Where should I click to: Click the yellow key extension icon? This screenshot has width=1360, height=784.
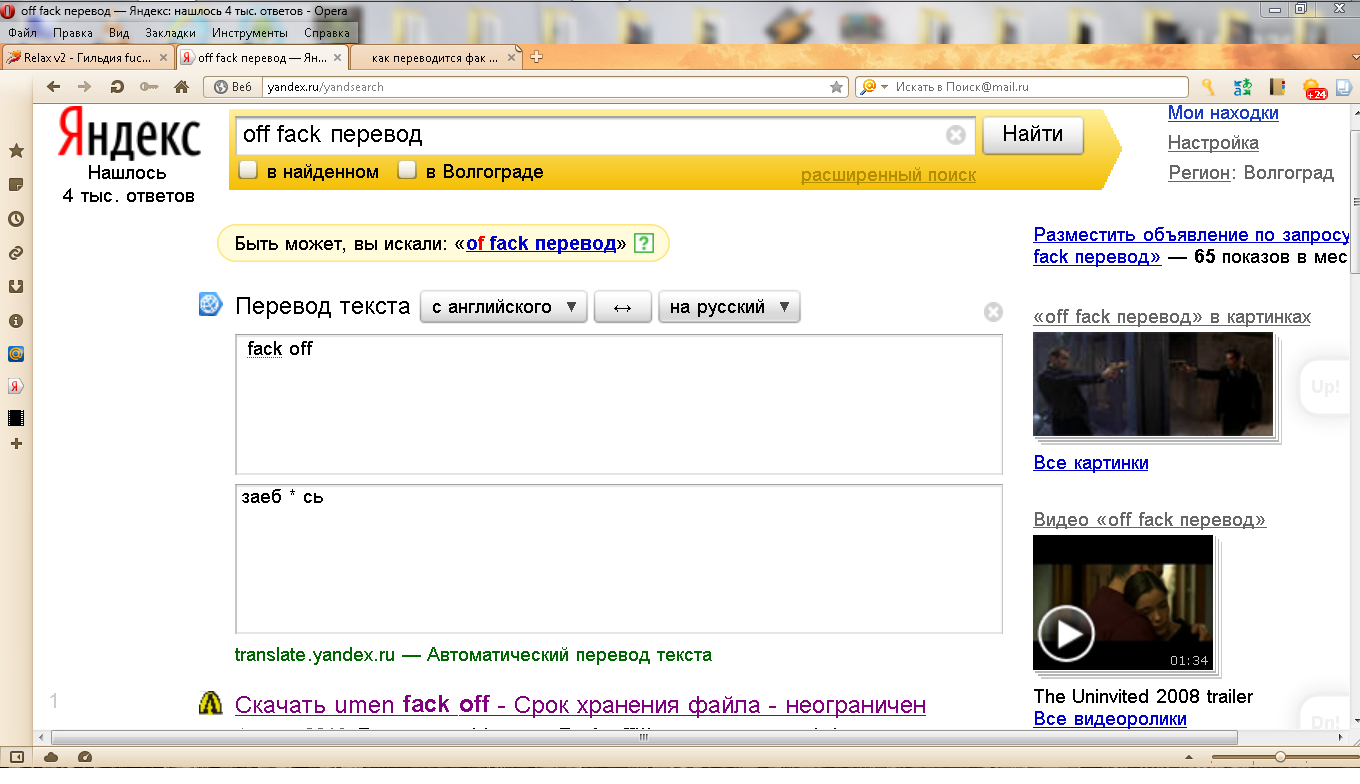(x=1208, y=87)
